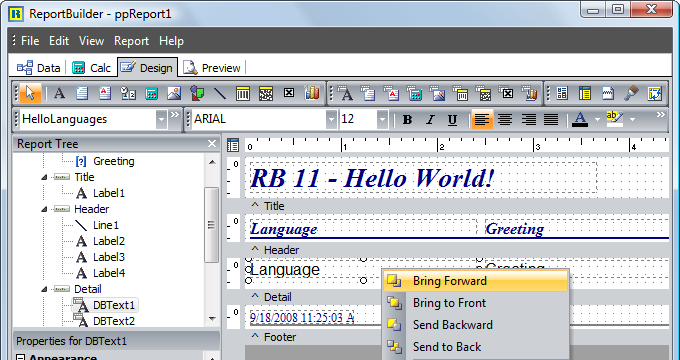Set text alignment to center
This screenshot has width=680, height=360.
click(x=505, y=119)
